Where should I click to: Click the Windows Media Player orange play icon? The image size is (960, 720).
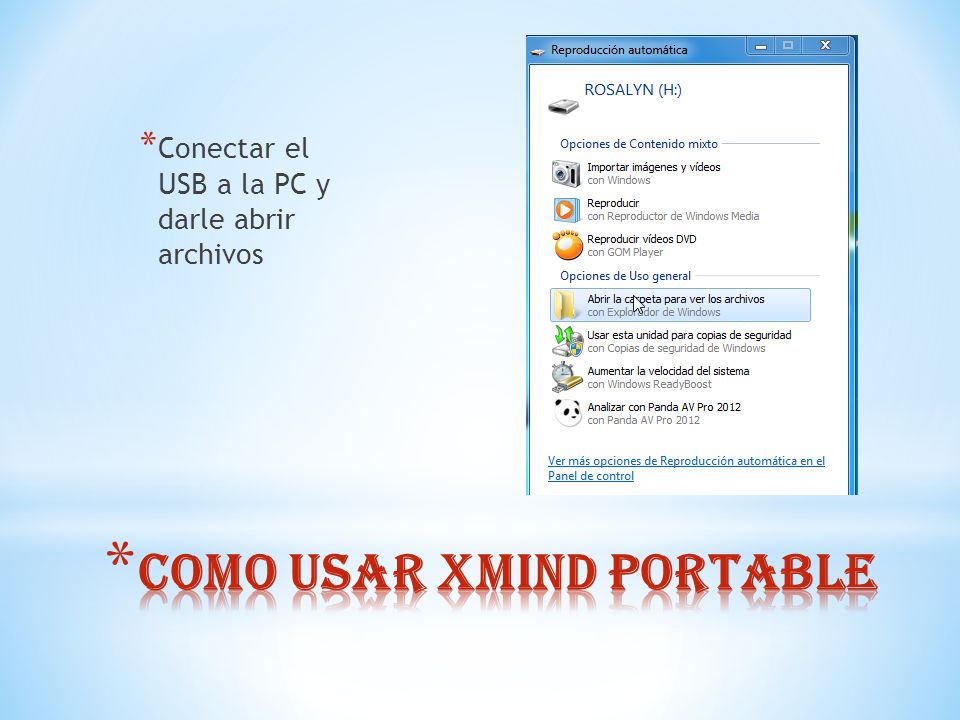(x=565, y=209)
